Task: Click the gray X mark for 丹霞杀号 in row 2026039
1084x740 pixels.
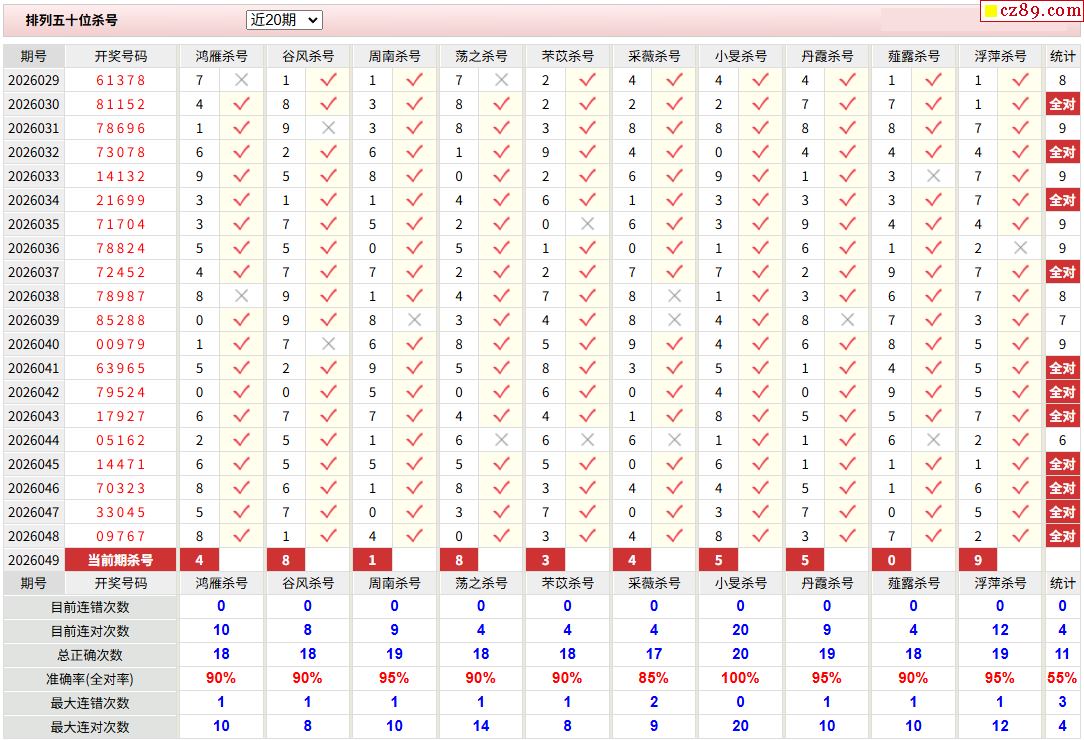Action: coord(848,320)
